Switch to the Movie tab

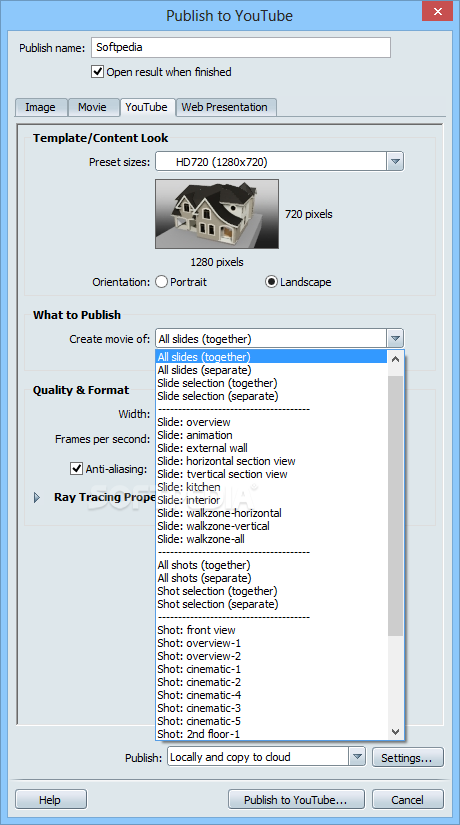tap(93, 107)
